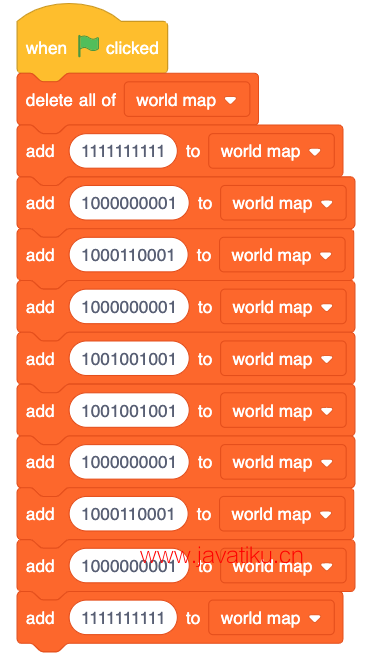The width and height of the screenshot is (382, 666).
Task: Open world map dropdown beside second 1000110001 value
Action: (282, 514)
